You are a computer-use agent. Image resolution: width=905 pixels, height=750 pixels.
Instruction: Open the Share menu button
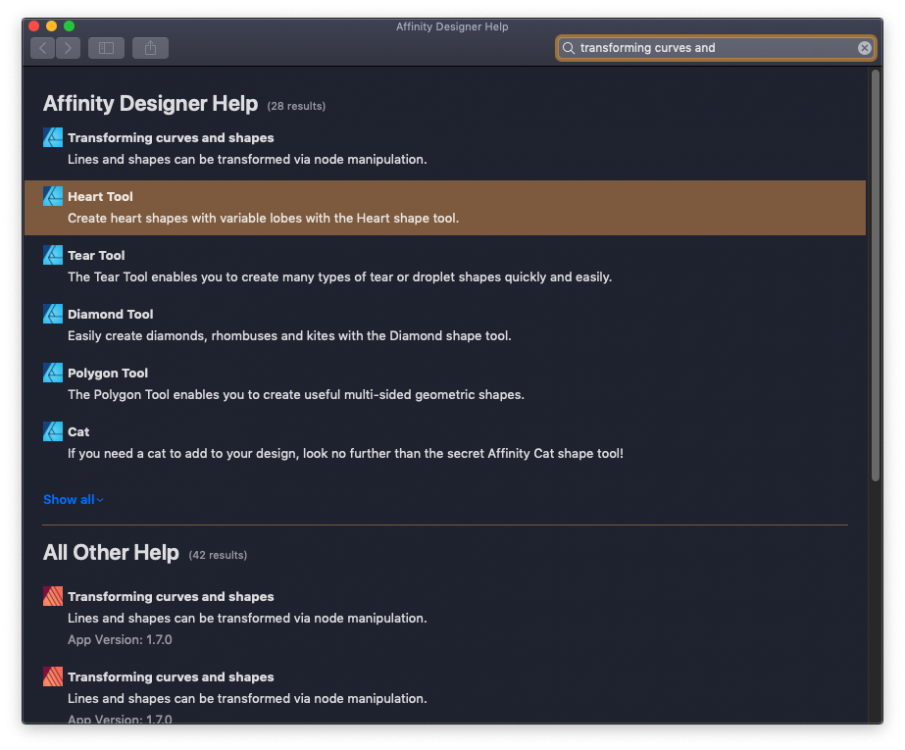click(x=150, y=48)
